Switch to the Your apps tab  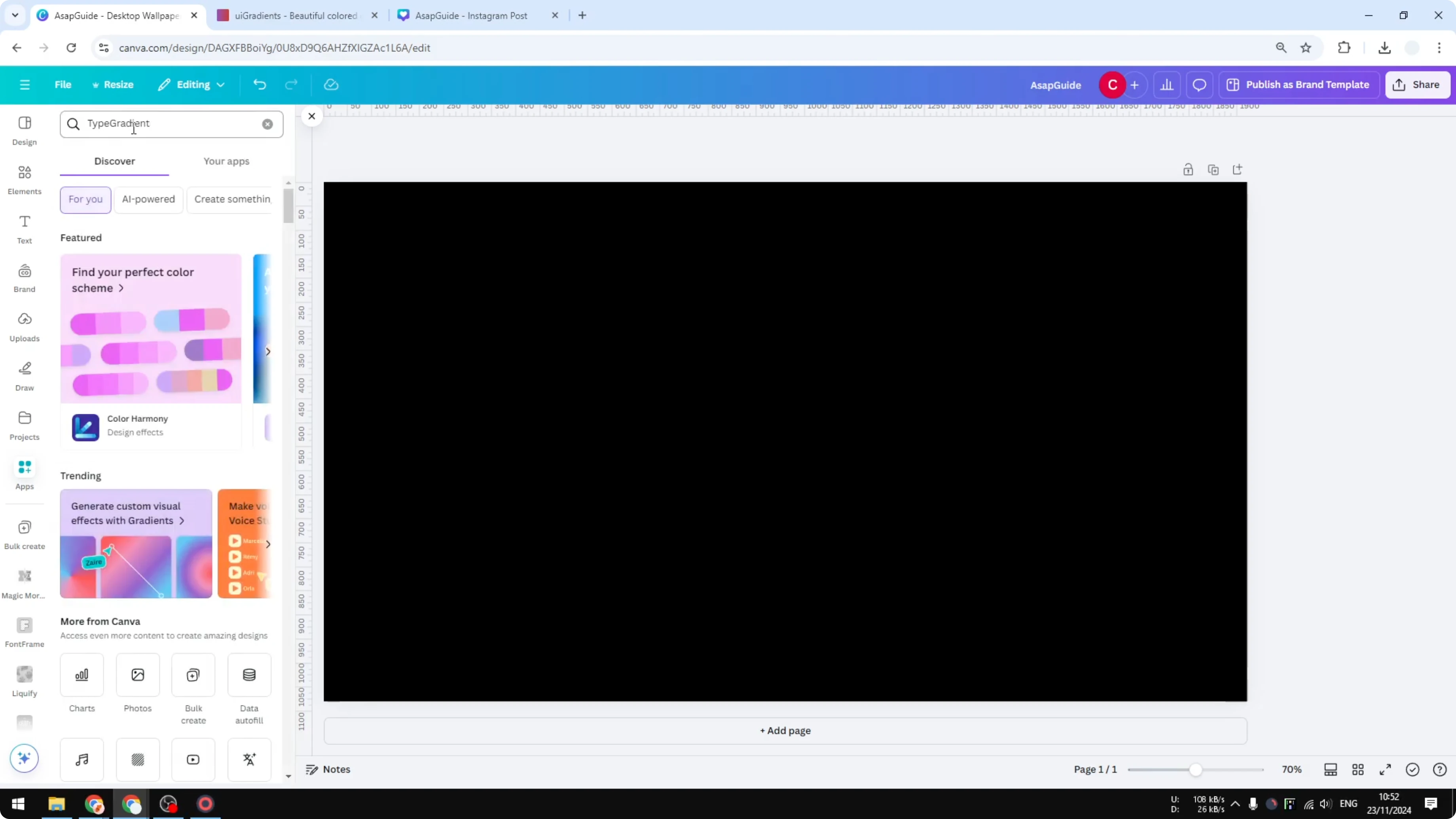point(226,161)
